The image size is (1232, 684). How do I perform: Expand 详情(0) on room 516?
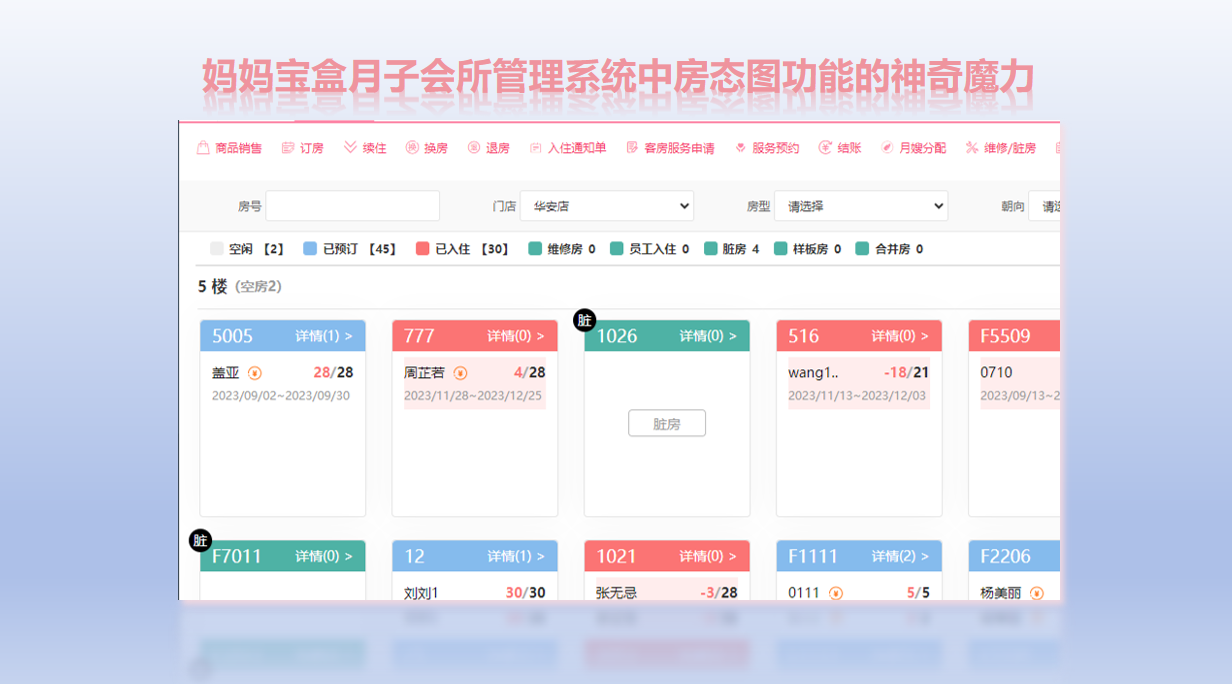pyautogui.click(x=899, y=336)
